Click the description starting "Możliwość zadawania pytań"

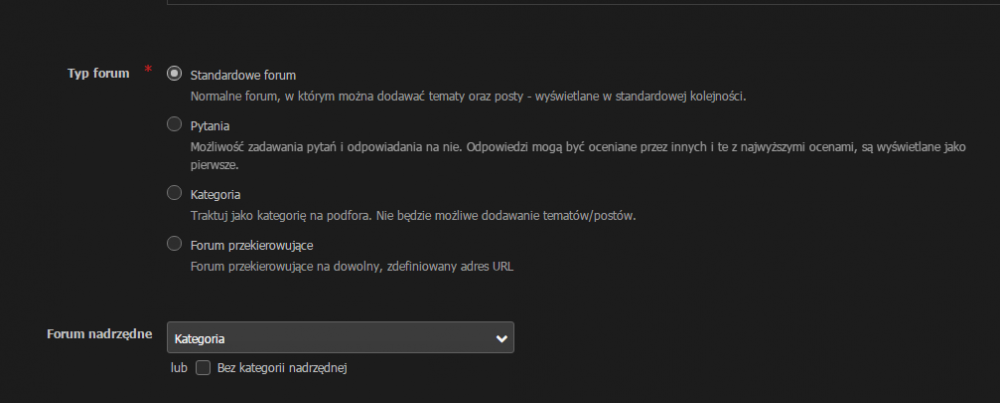[577, 148]
